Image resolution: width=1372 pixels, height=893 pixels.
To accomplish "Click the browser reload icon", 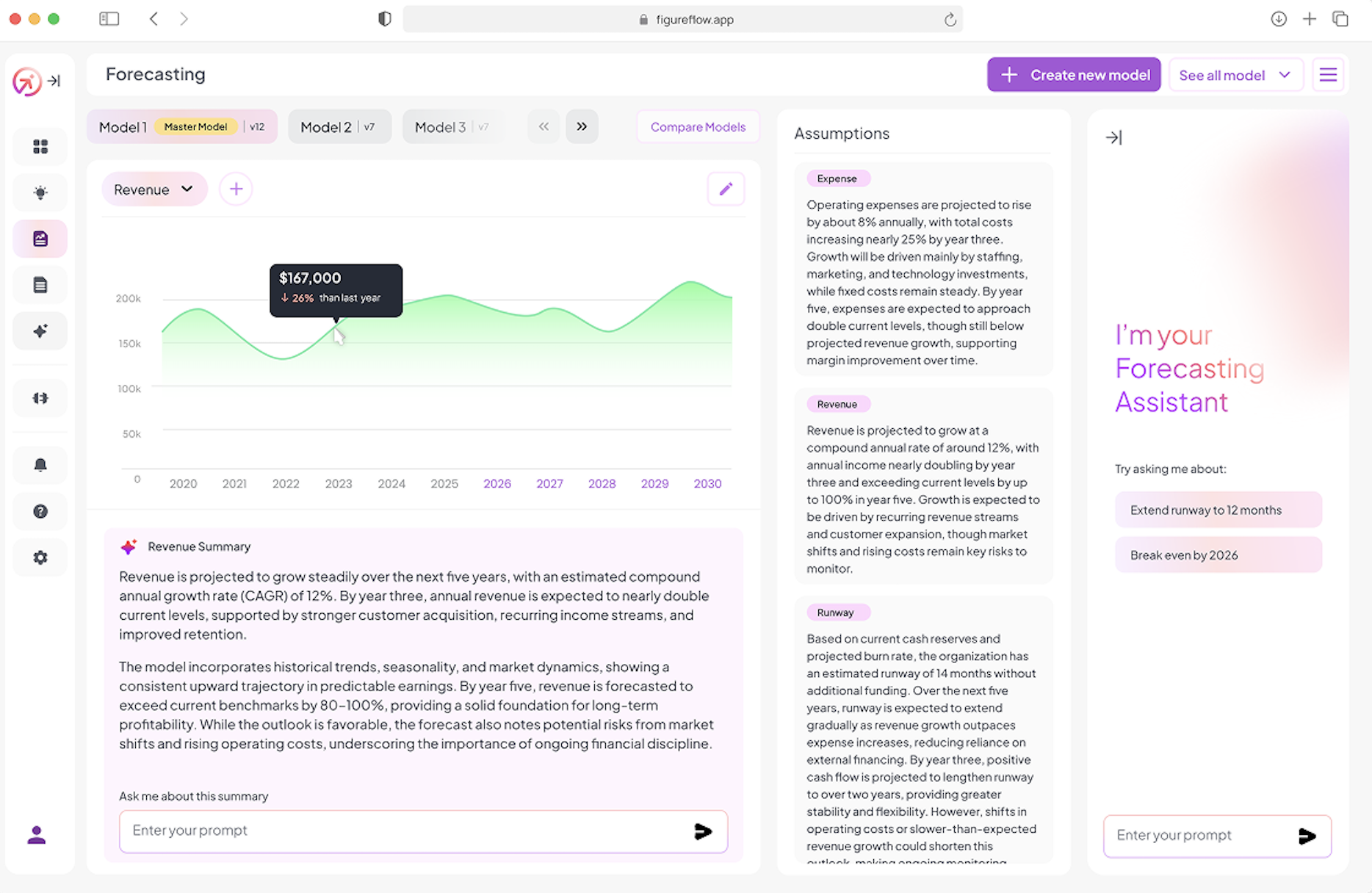I will [x=950, y=20].
